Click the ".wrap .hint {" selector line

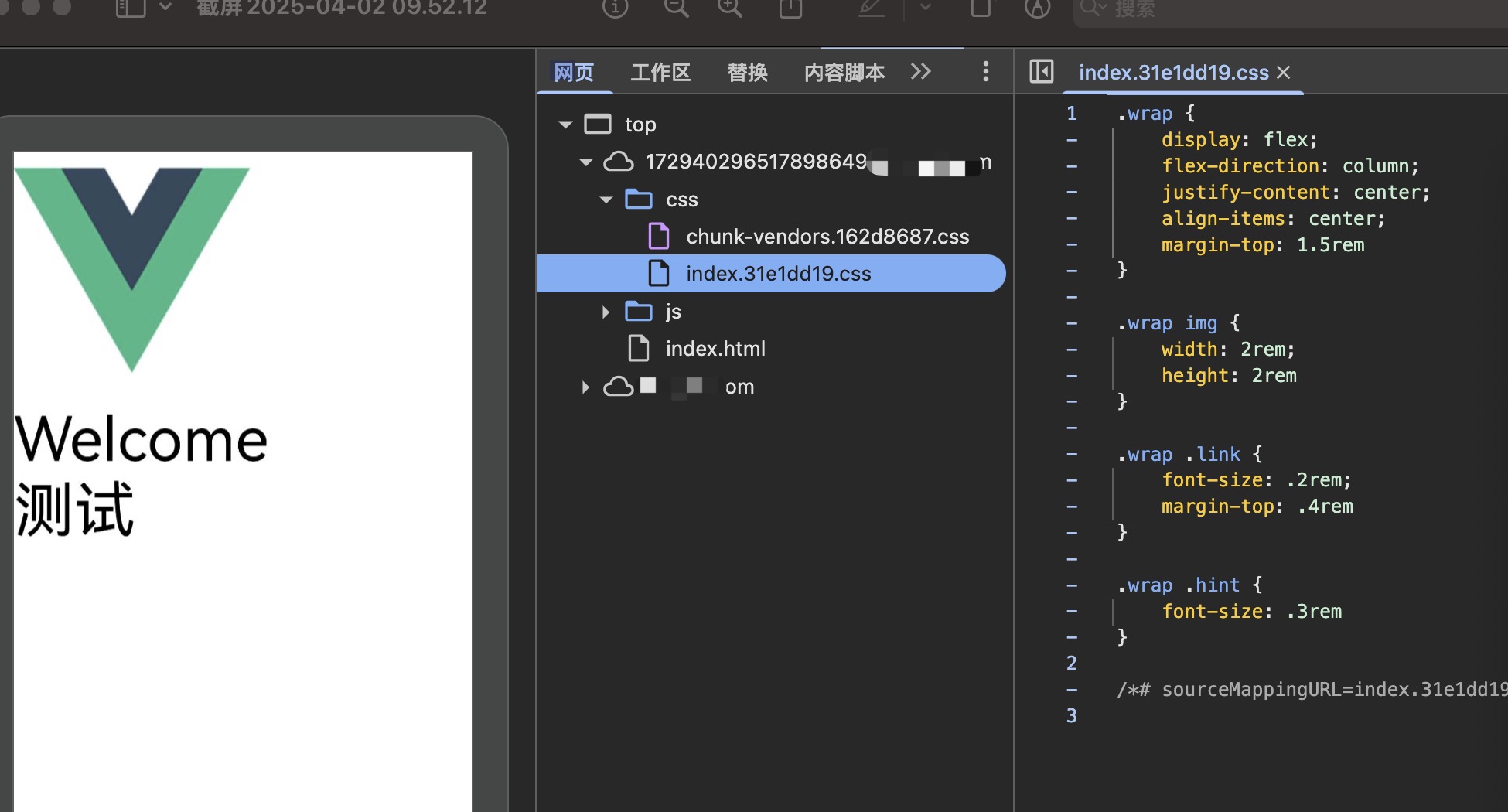point(1189,585)
